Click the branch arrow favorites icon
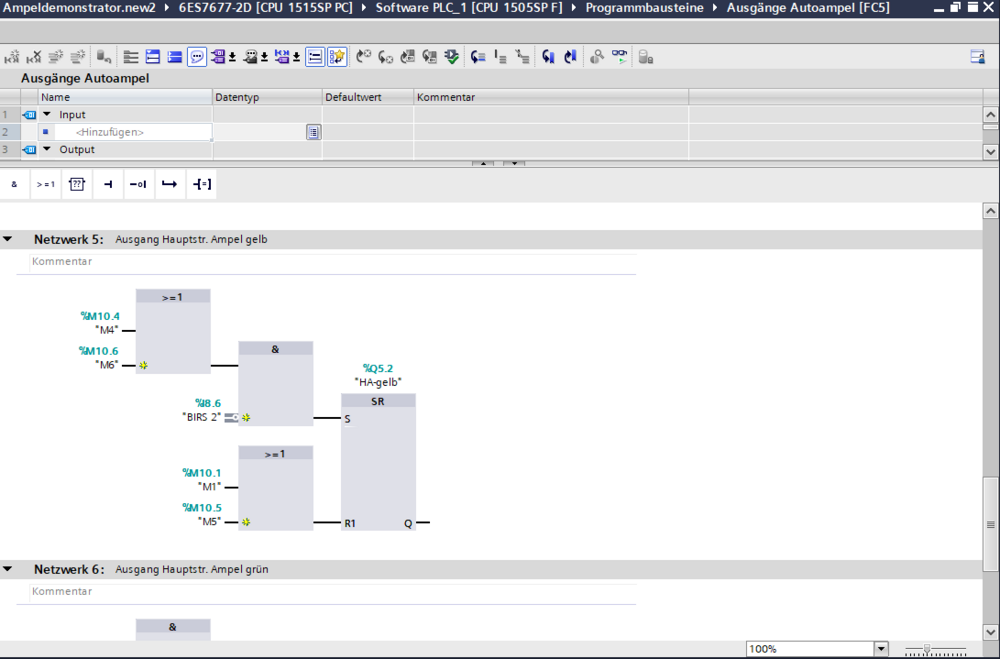 click(170, 184)
